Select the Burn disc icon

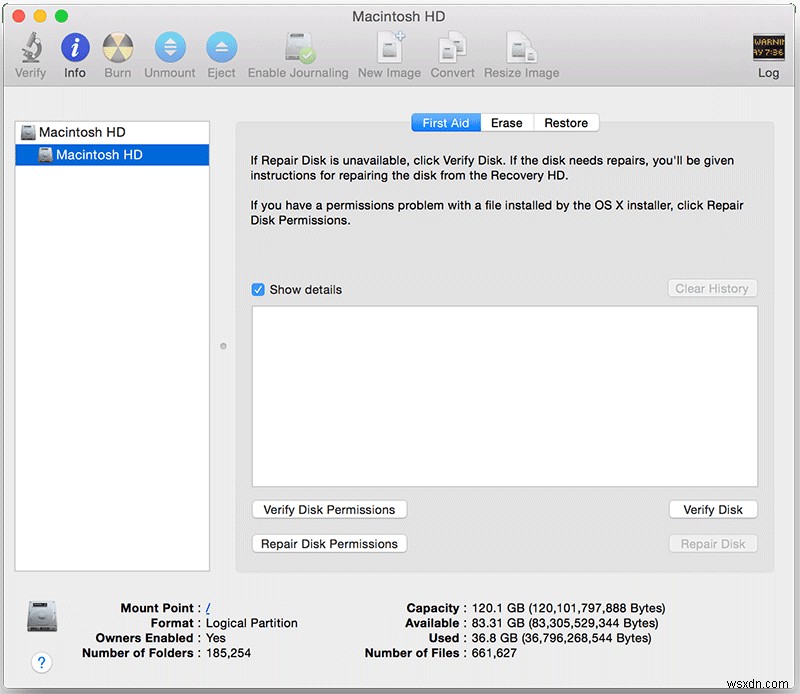(x=118, y=47)
